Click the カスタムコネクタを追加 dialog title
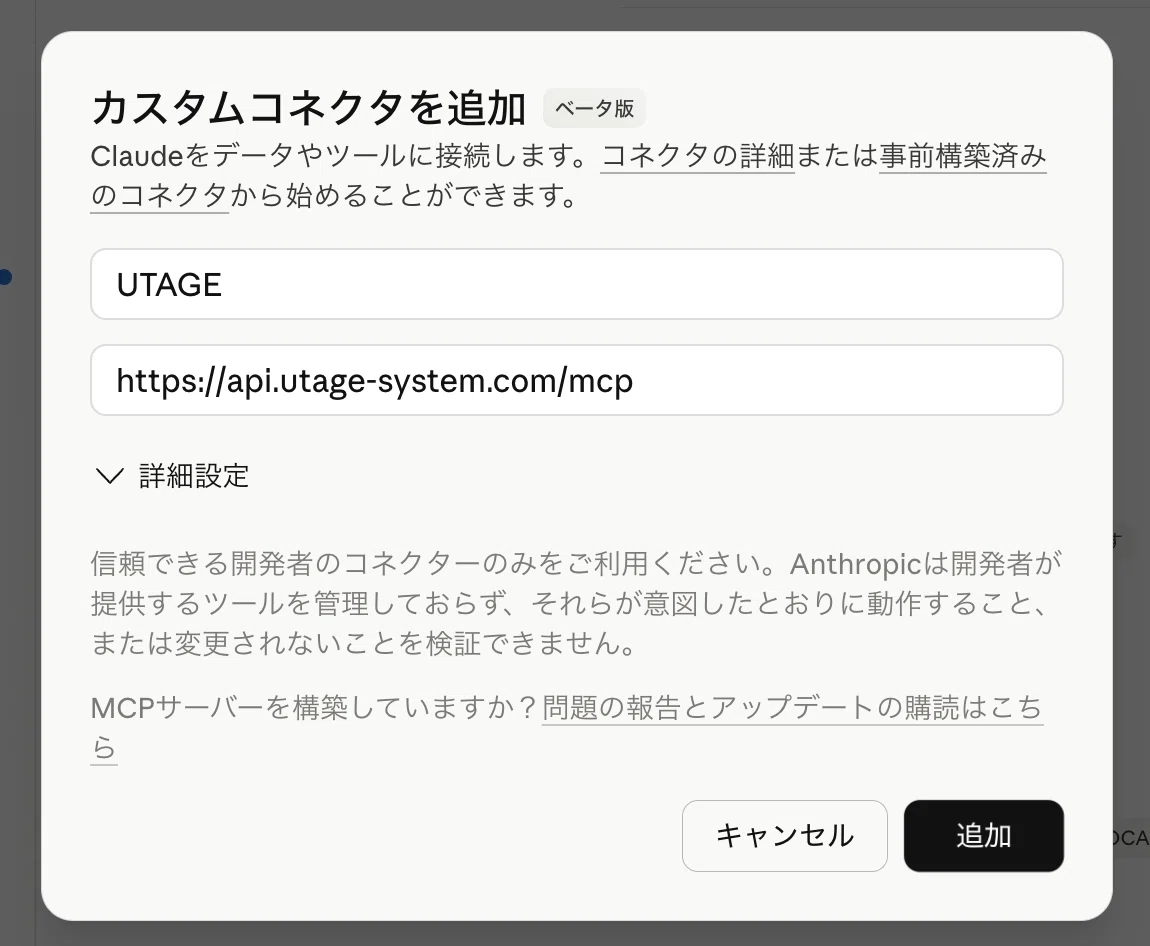Viewport: 1150px width, 946px height. pos(308,108)
